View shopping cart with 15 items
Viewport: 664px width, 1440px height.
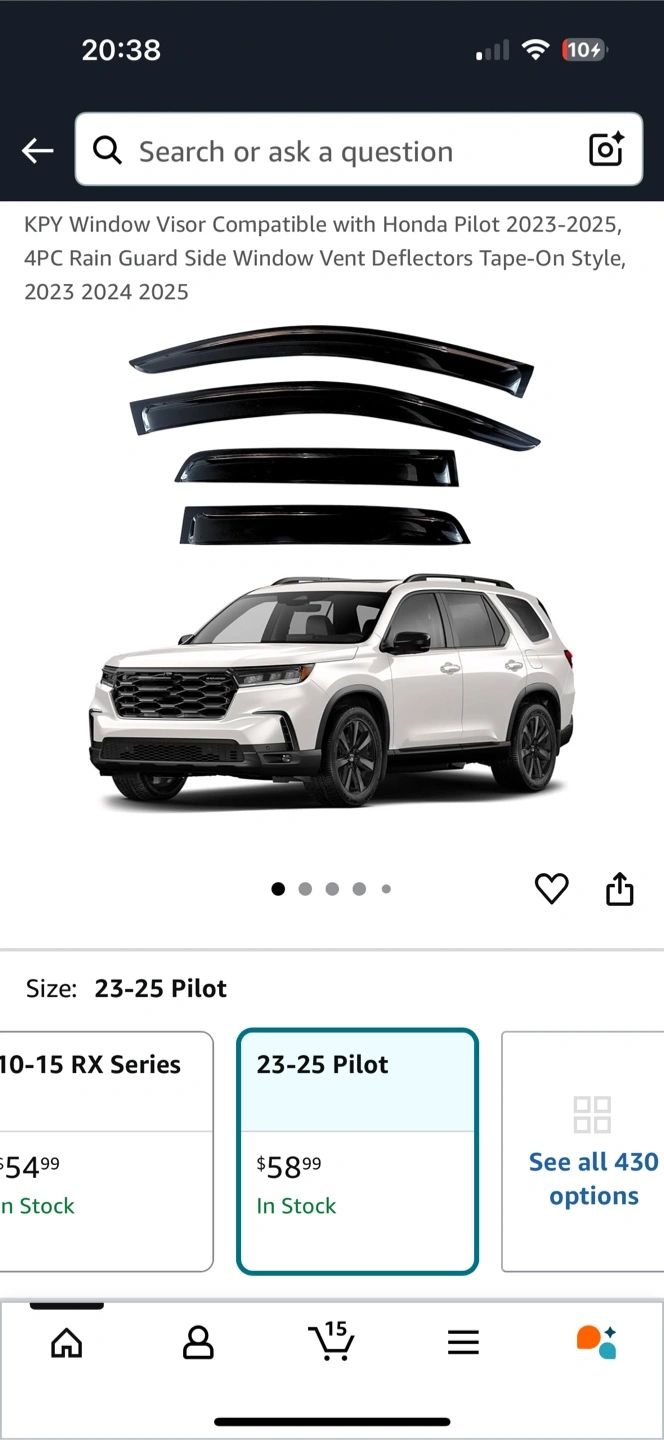(x=330, y=1341)
